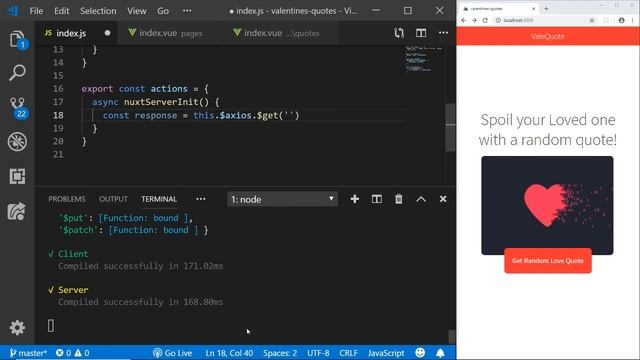This screenshot has width=640, height=360.
Task: Open the Selection menu
Action: 98,11
